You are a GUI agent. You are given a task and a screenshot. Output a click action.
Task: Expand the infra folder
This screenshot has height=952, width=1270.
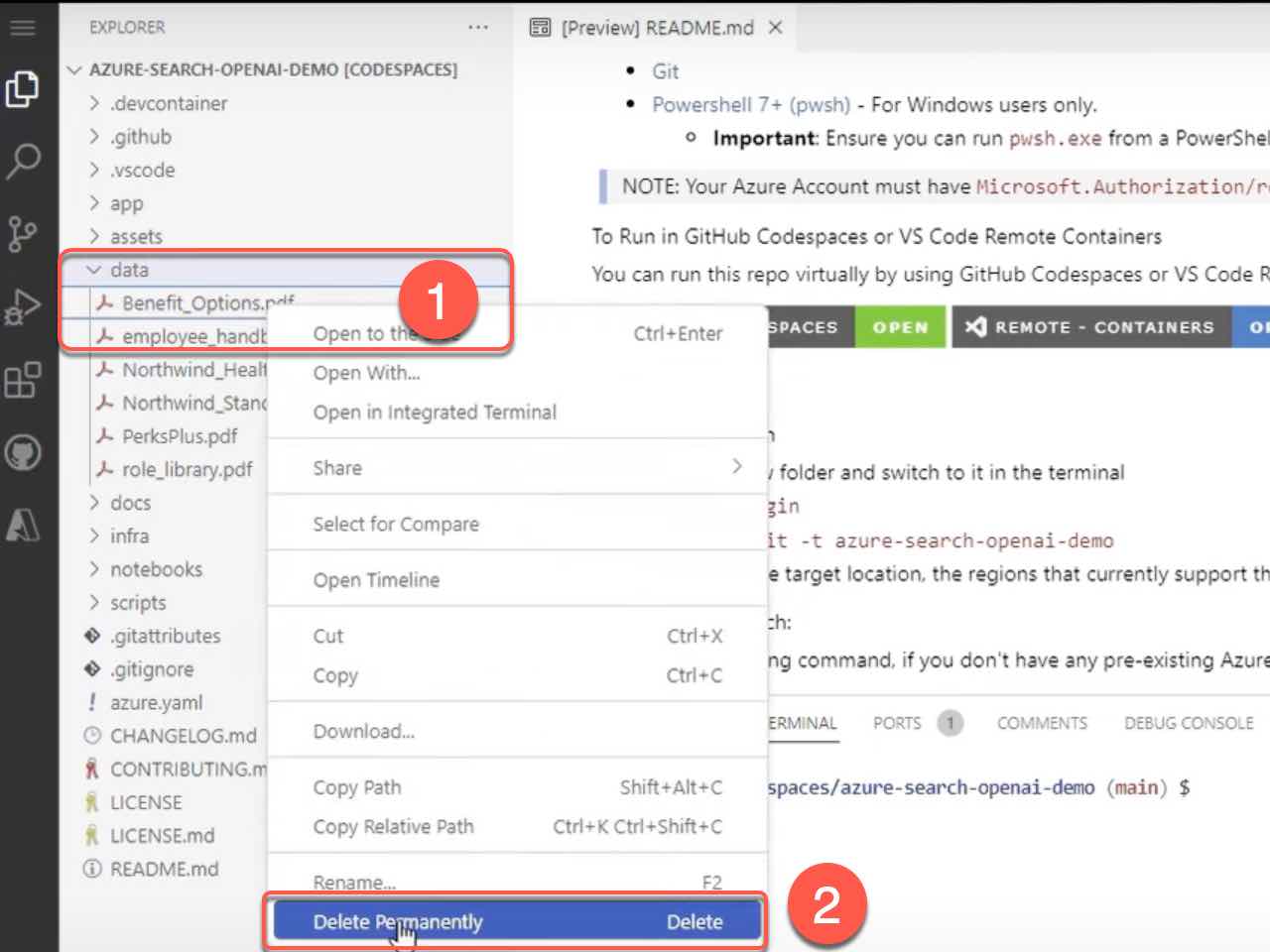pos(118,535)
